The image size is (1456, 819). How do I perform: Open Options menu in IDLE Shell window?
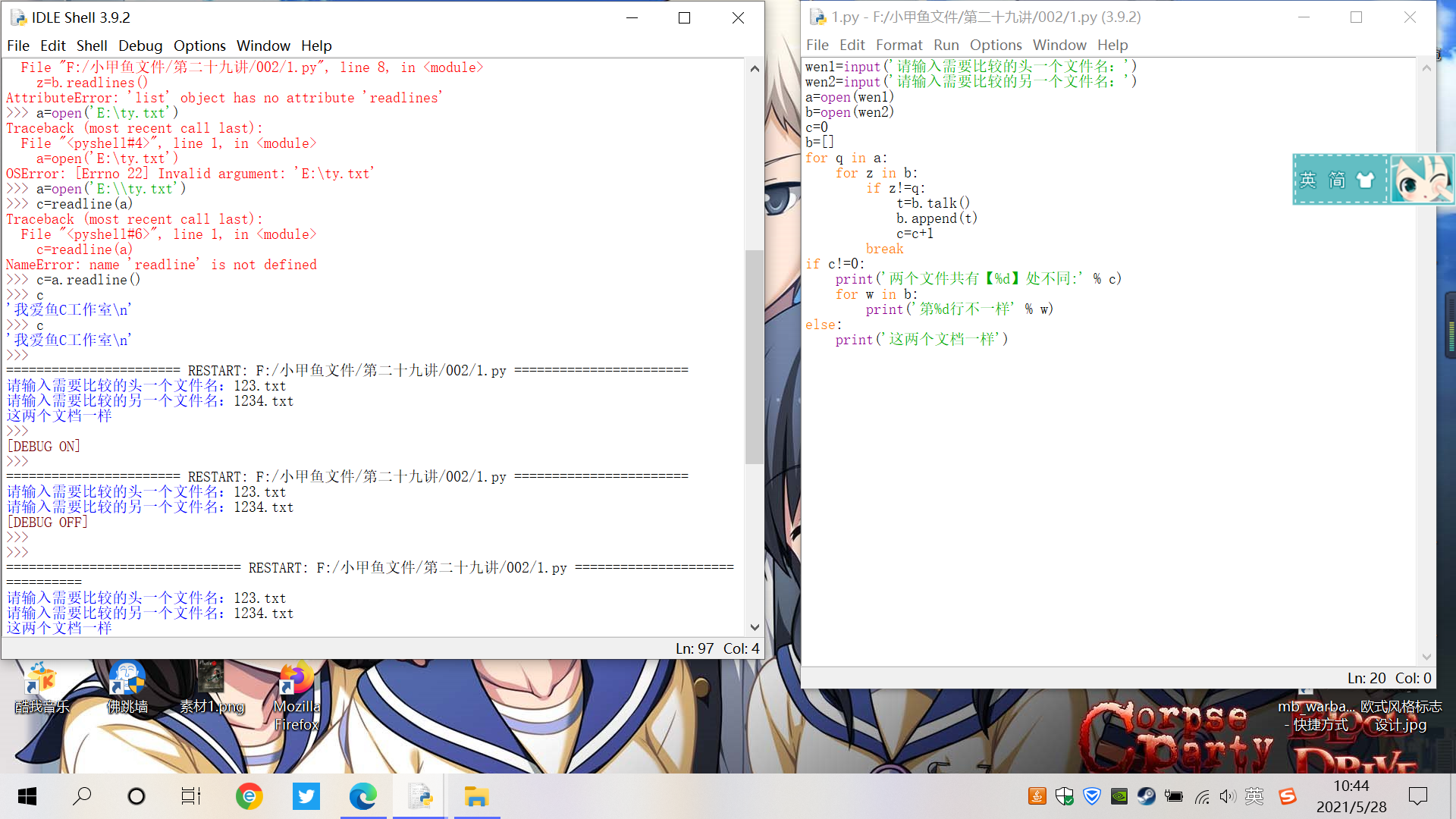click(199, 45)
